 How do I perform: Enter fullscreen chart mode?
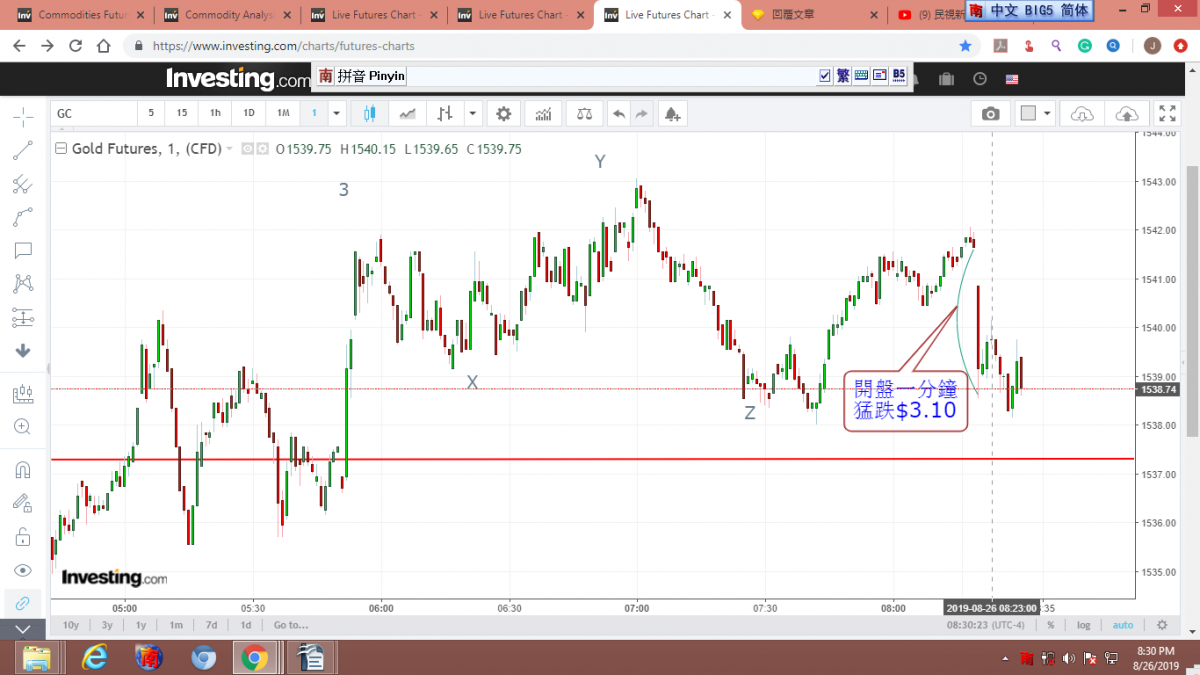tap(1167, 114)
